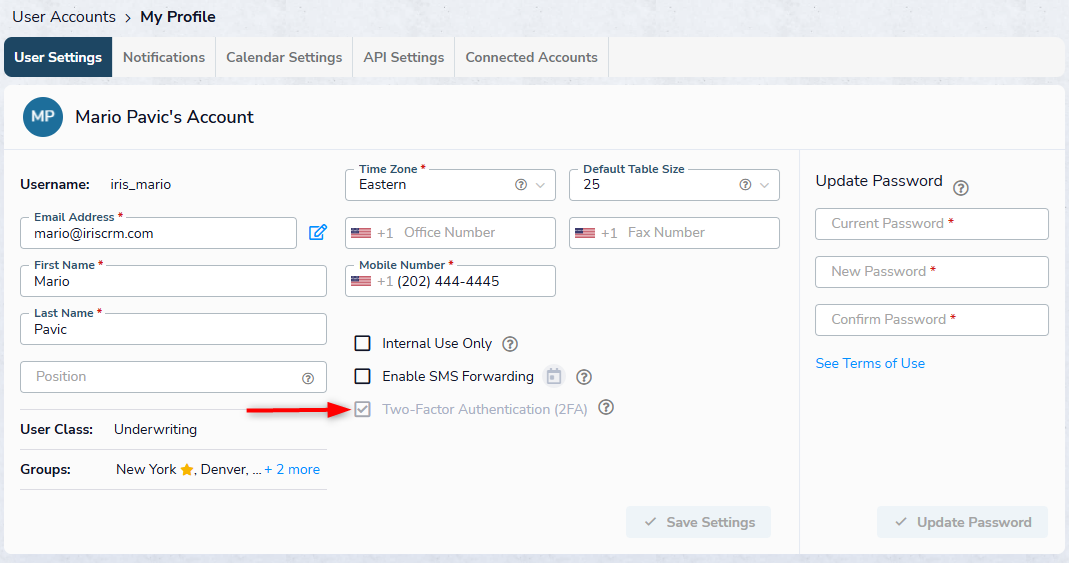Open the Time Zone dropdown
This screenshot has width=1069, height=563.
coord(450,185)
